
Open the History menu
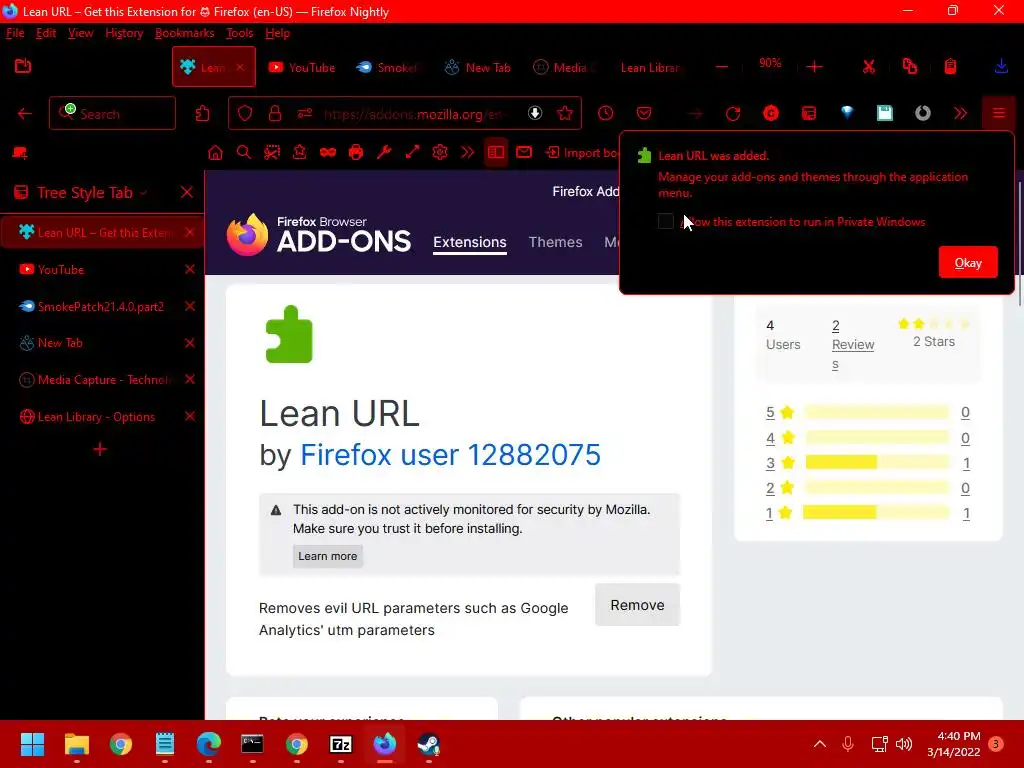click(x=124, y=33)
